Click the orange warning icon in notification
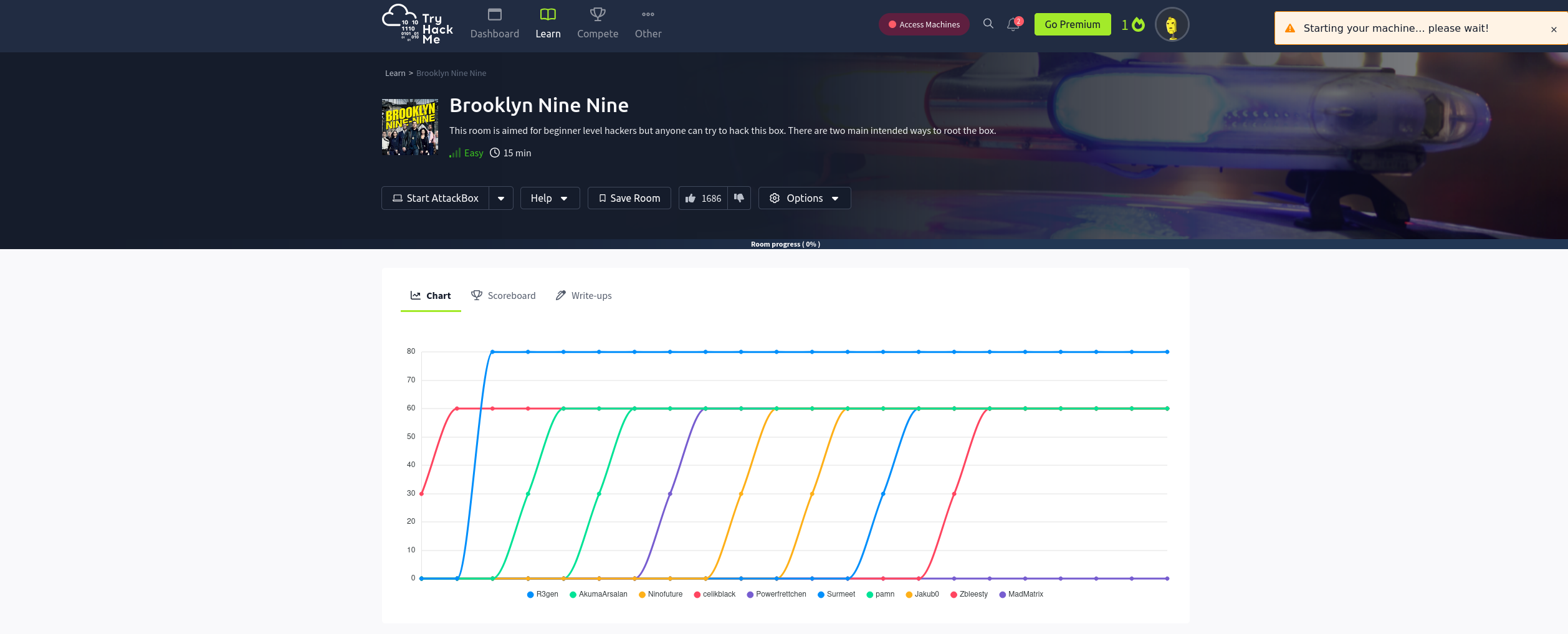The width and height of the screenshot is (1568, 634). click(1290, 28)
